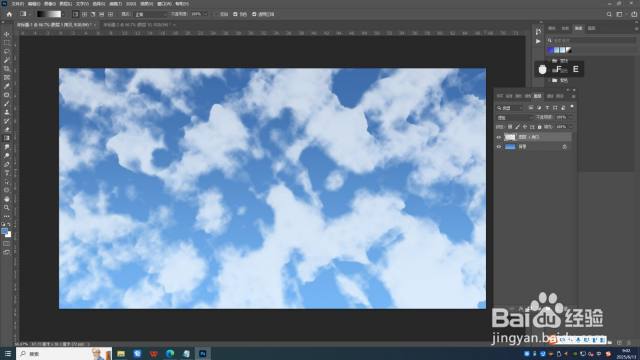Choose the linear gradient style button

[x=76, y=14]
